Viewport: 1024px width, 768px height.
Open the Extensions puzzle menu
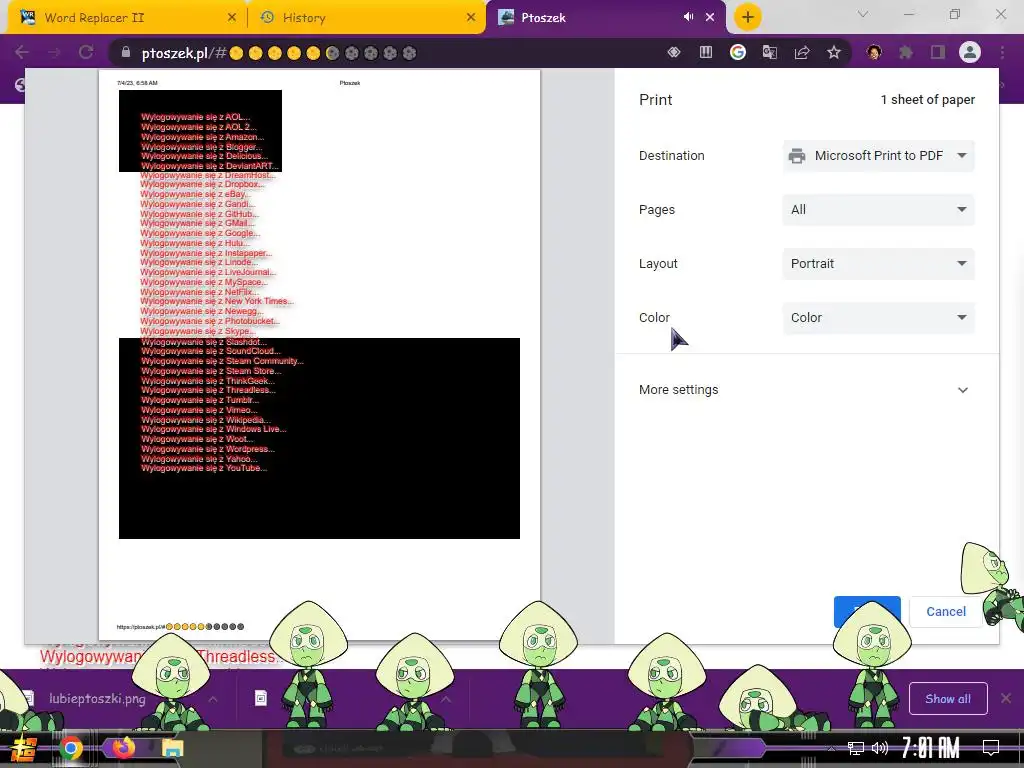tap(906, 52)
